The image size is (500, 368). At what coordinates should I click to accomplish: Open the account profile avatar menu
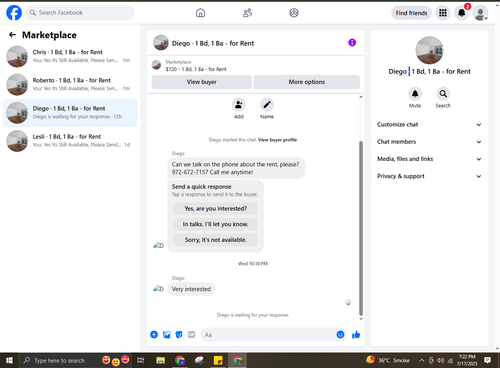point(480,13)
